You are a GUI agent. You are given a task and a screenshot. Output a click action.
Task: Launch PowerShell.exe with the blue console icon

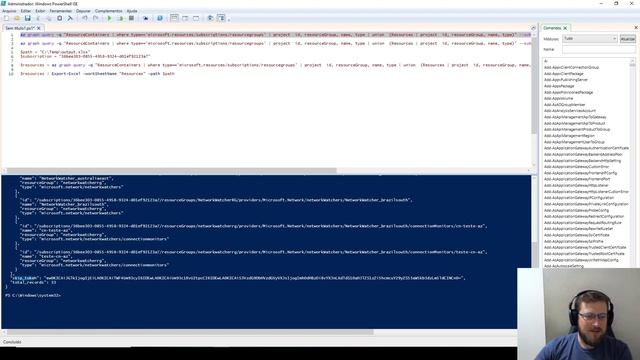[x=160, y=18]
